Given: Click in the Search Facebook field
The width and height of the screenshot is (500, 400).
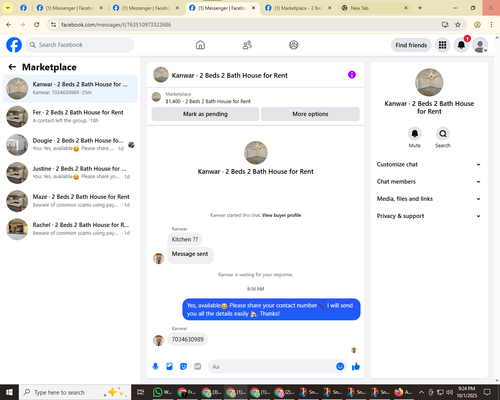Looking at the screenshot, I should click(80, 45).
